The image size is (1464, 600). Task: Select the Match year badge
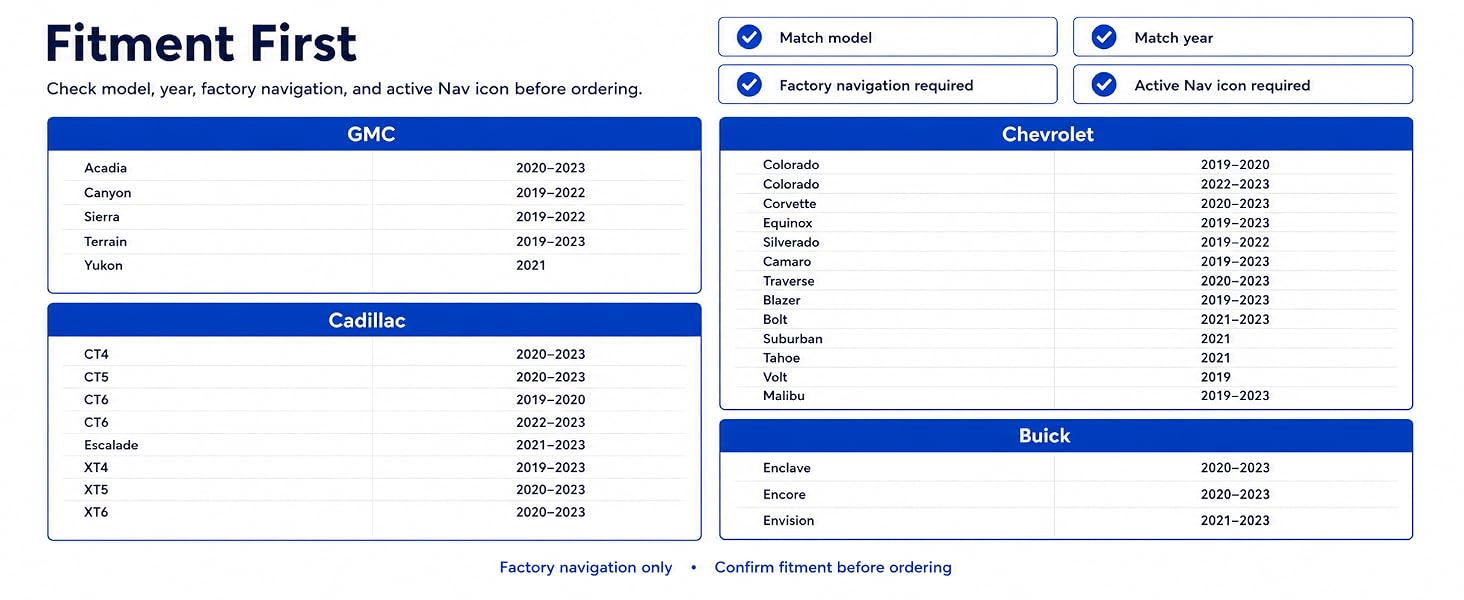pos(1243,37)
